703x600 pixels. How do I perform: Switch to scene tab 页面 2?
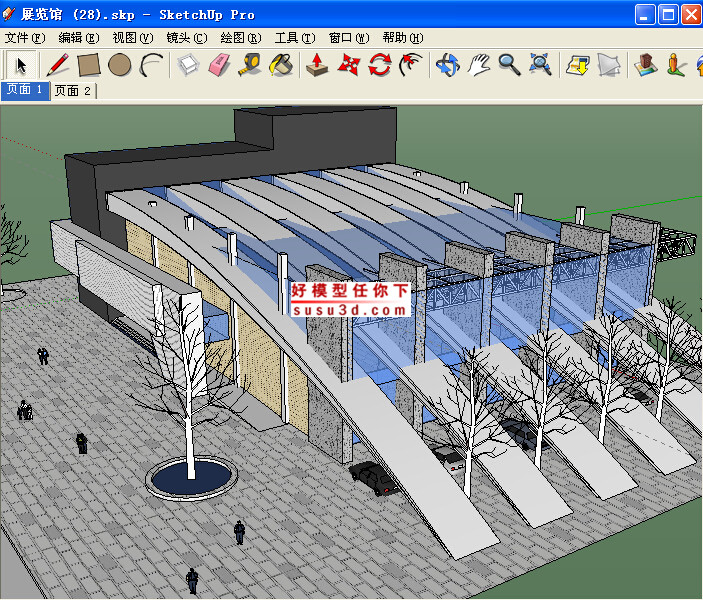point(73,91)
